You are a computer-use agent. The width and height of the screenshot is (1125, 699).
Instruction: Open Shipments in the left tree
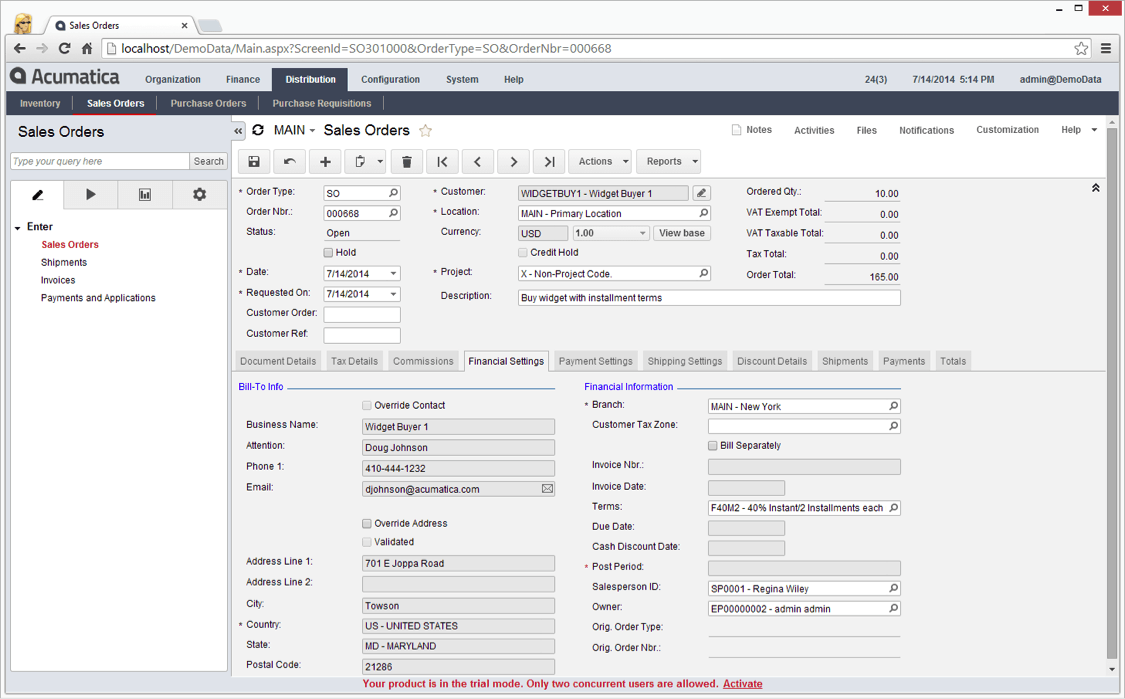(64, 263)
